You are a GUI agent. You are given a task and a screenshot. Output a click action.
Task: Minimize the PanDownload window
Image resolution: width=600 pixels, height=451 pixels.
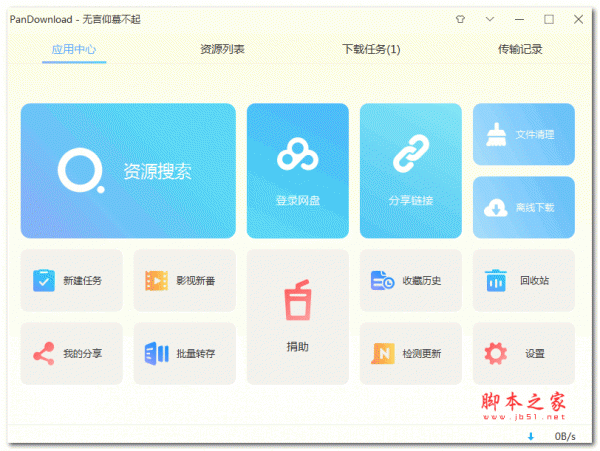519,19
